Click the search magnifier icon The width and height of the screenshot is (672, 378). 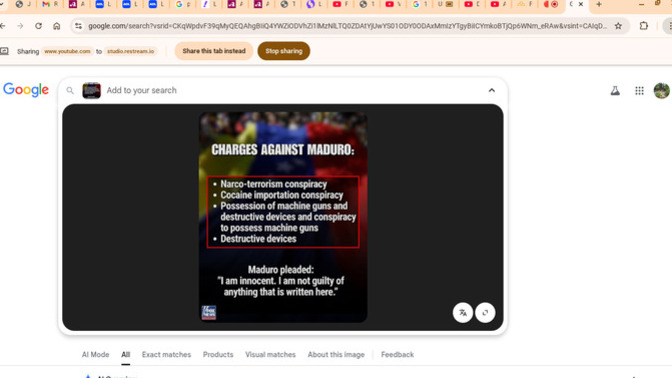70,90
